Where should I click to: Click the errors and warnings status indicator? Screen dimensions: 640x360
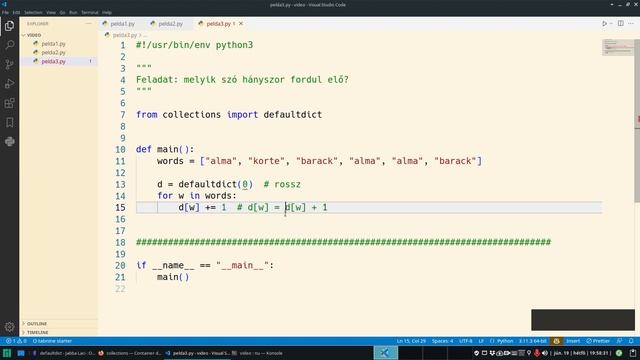coord(16,341)
